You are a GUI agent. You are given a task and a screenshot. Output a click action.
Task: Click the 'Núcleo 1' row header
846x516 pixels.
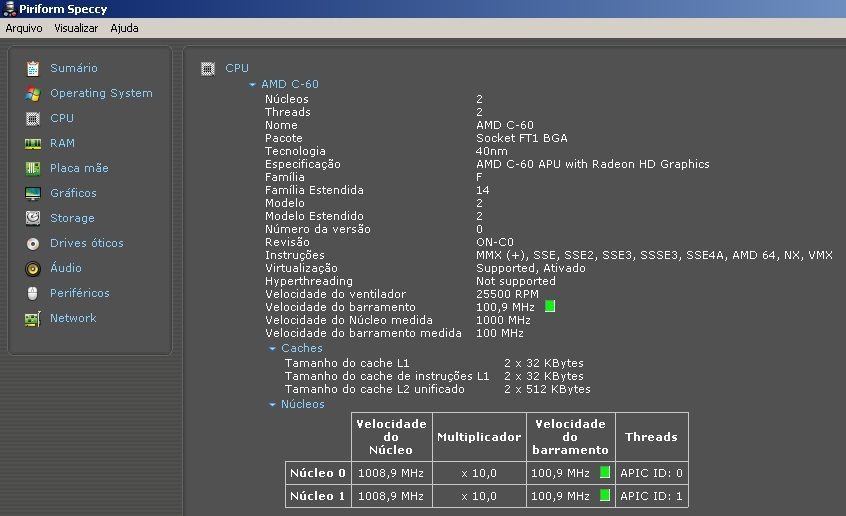point(318,495)
